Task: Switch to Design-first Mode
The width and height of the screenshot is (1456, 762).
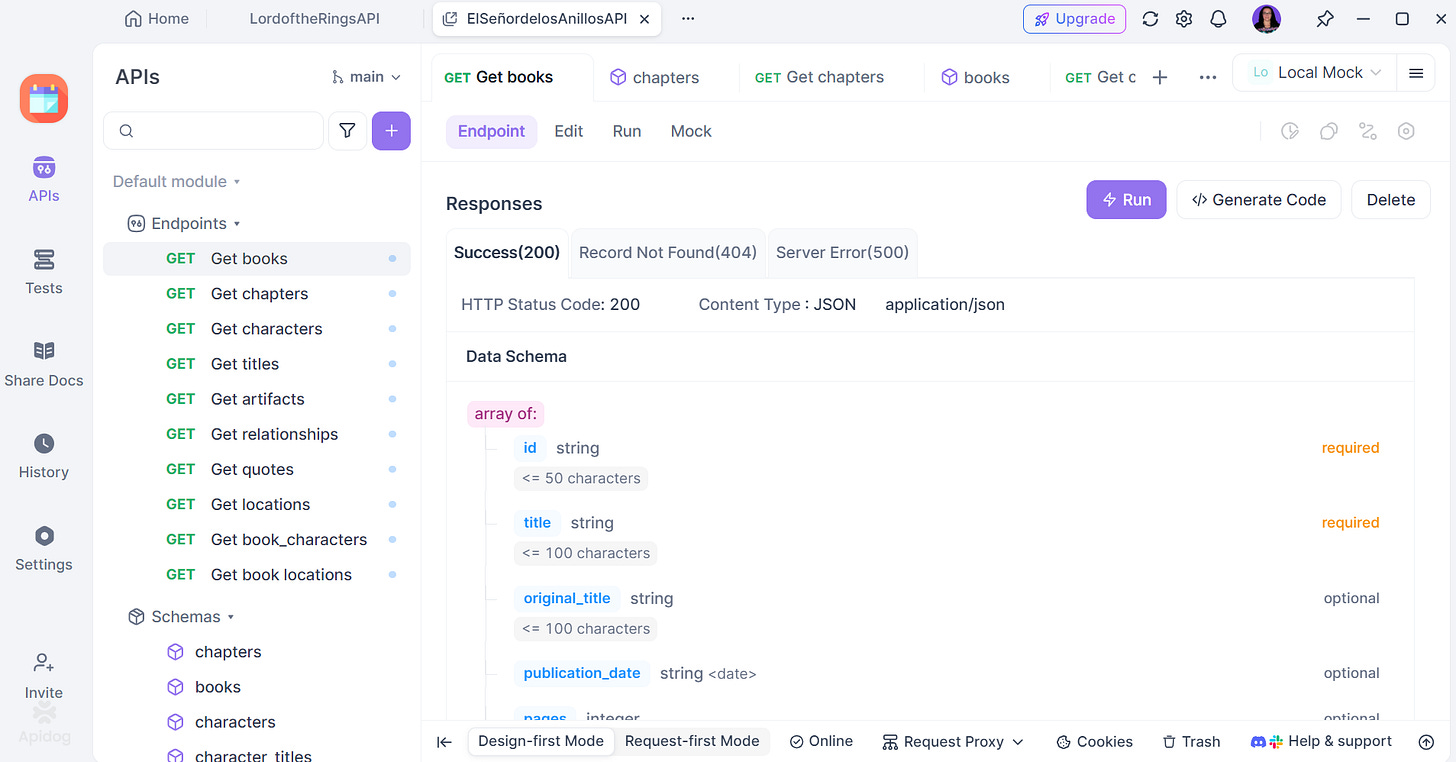Action: [541, 741]
